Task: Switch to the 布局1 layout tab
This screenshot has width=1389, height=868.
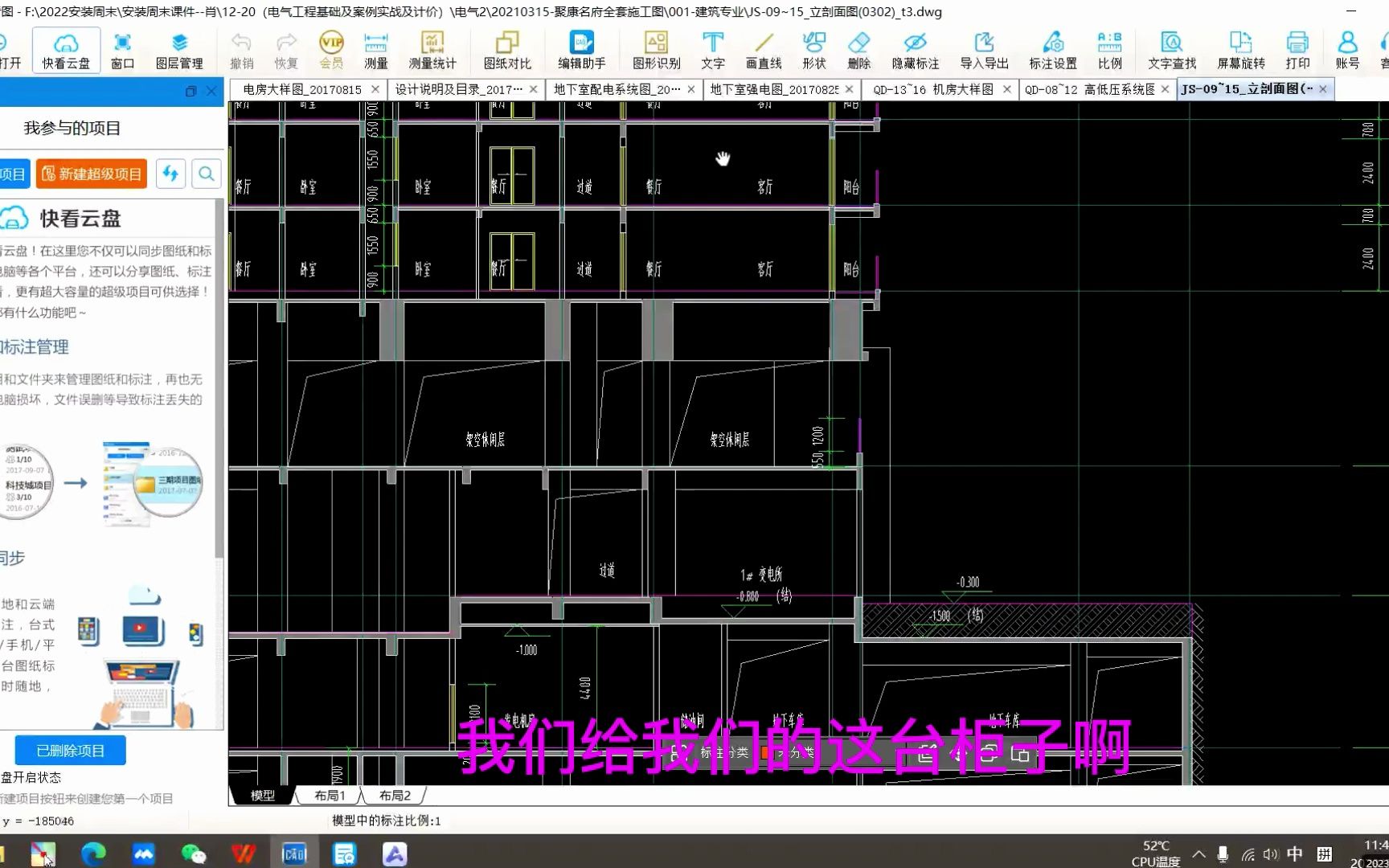Action: pyautogui.click(x=330, y=796)
